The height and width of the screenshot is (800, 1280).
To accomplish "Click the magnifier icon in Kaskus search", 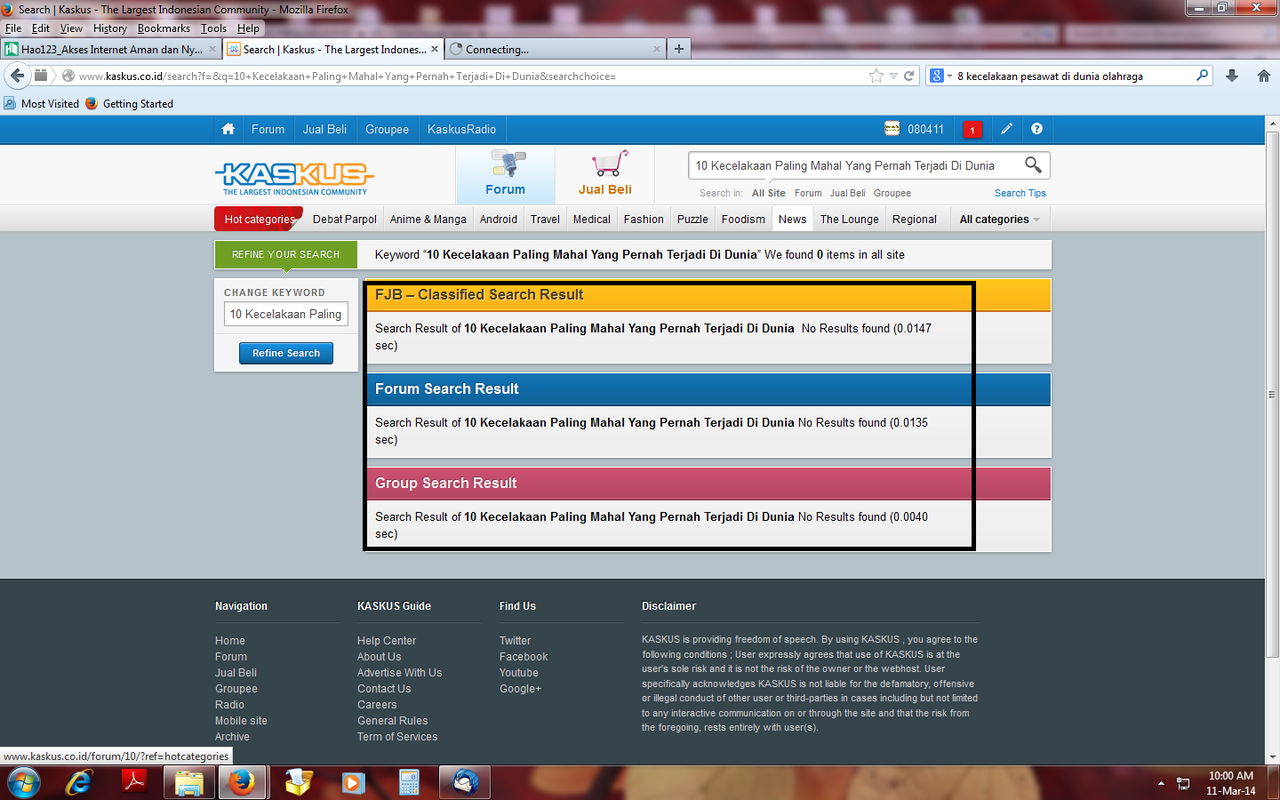I will [x=1033, y=165].
